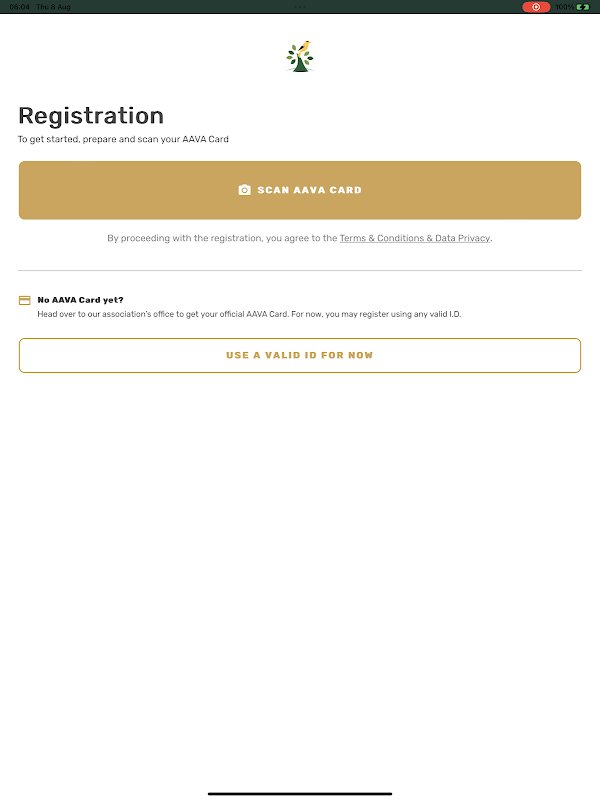Click the battery icon in status bar
Screen dimensions: 600x800
tap(583, 7)
